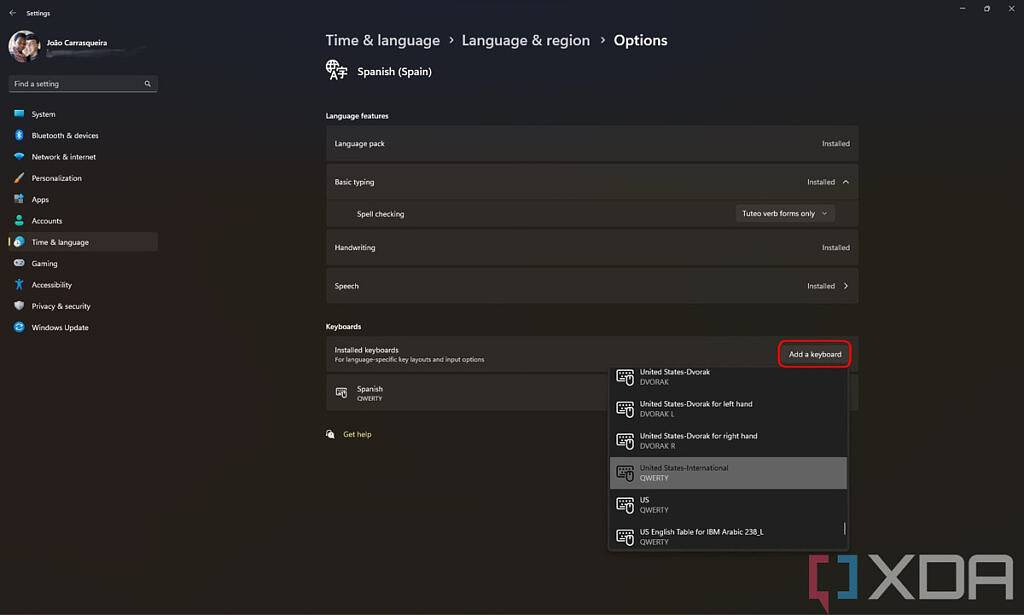Image resolution: width=1024 pixels, height=615 pixels.
Task: Select the Spanish QWERTY keyboard row
Action: pos(468,393)
